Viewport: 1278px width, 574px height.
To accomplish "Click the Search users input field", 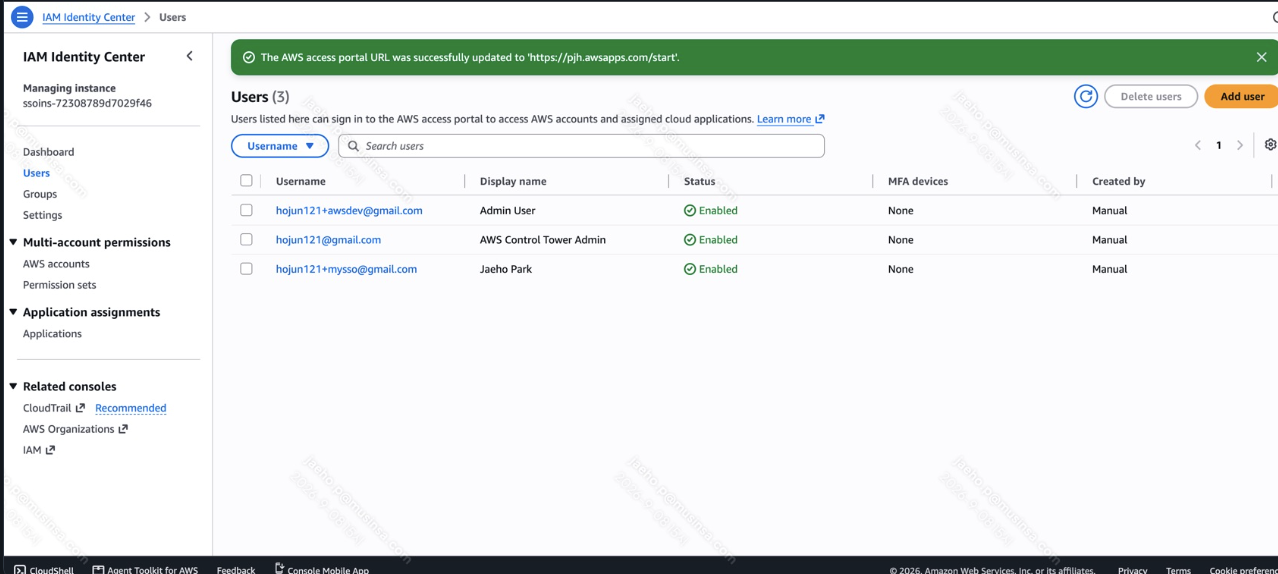I will click(x=581, y=146).
